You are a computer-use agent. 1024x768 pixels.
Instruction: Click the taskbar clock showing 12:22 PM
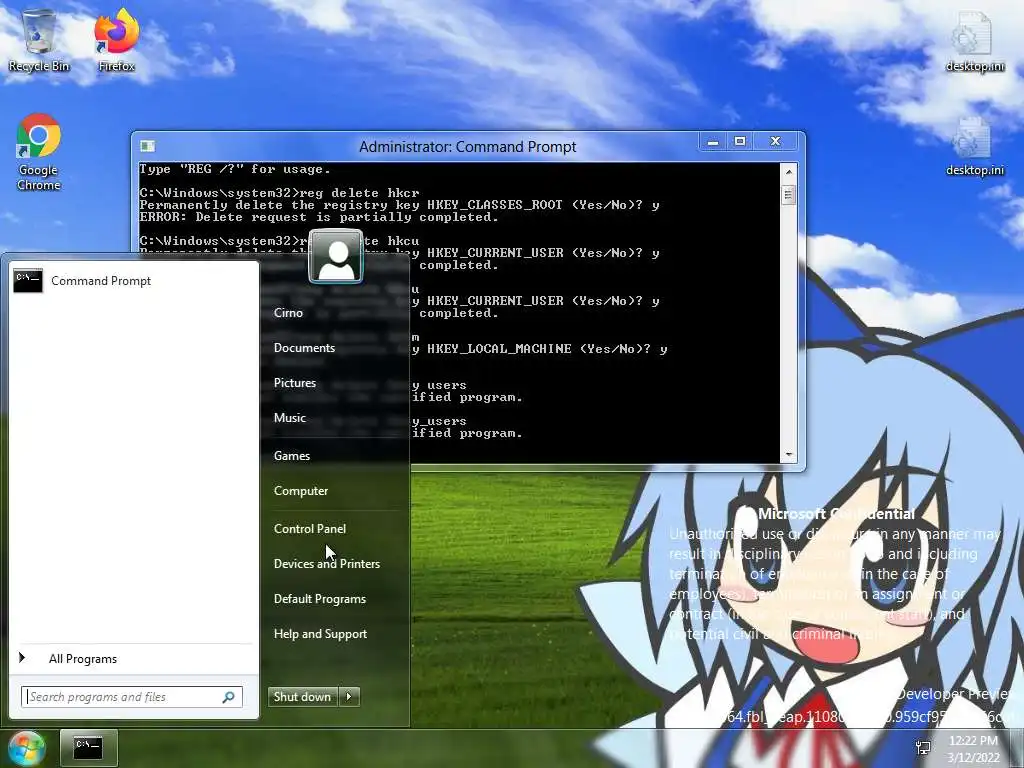point(973,748)
